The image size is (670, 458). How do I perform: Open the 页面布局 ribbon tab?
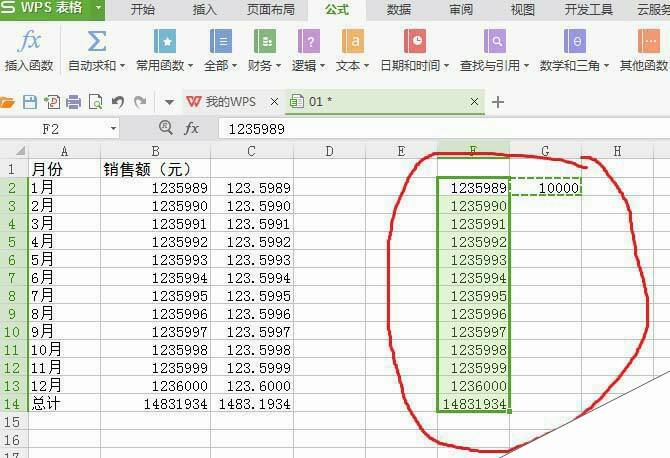tap(271, 9)
